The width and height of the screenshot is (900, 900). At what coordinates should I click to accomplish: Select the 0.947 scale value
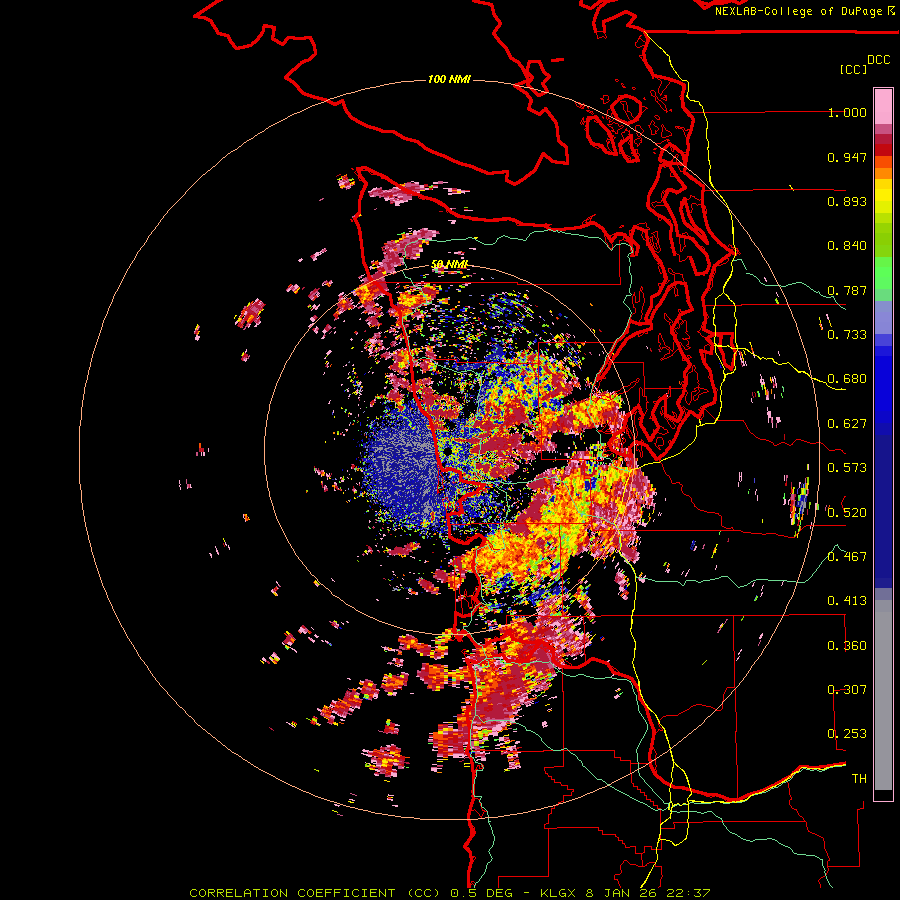pos(847,157)
